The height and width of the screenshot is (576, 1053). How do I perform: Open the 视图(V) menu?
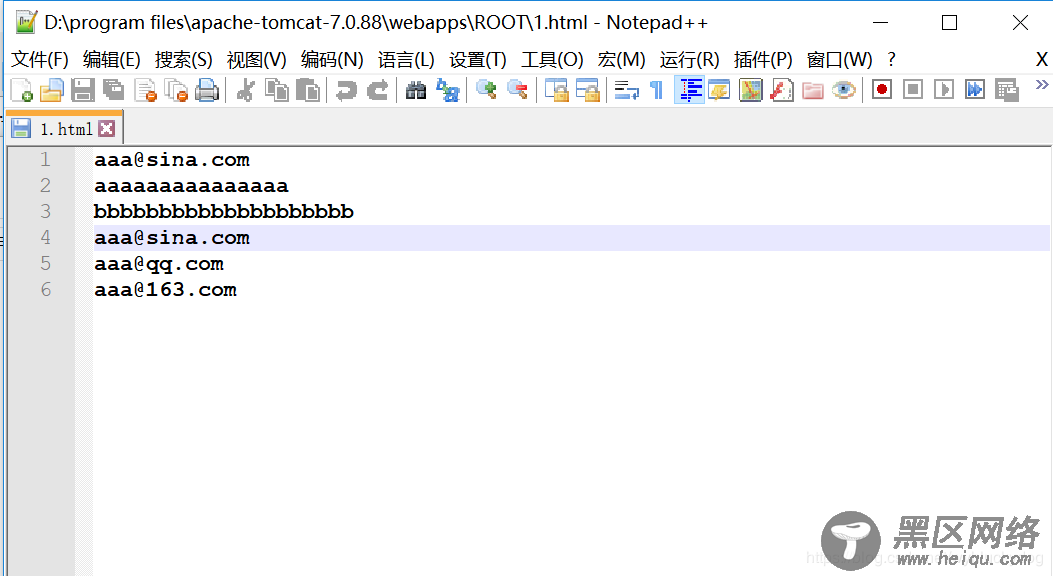coord(257,60)
